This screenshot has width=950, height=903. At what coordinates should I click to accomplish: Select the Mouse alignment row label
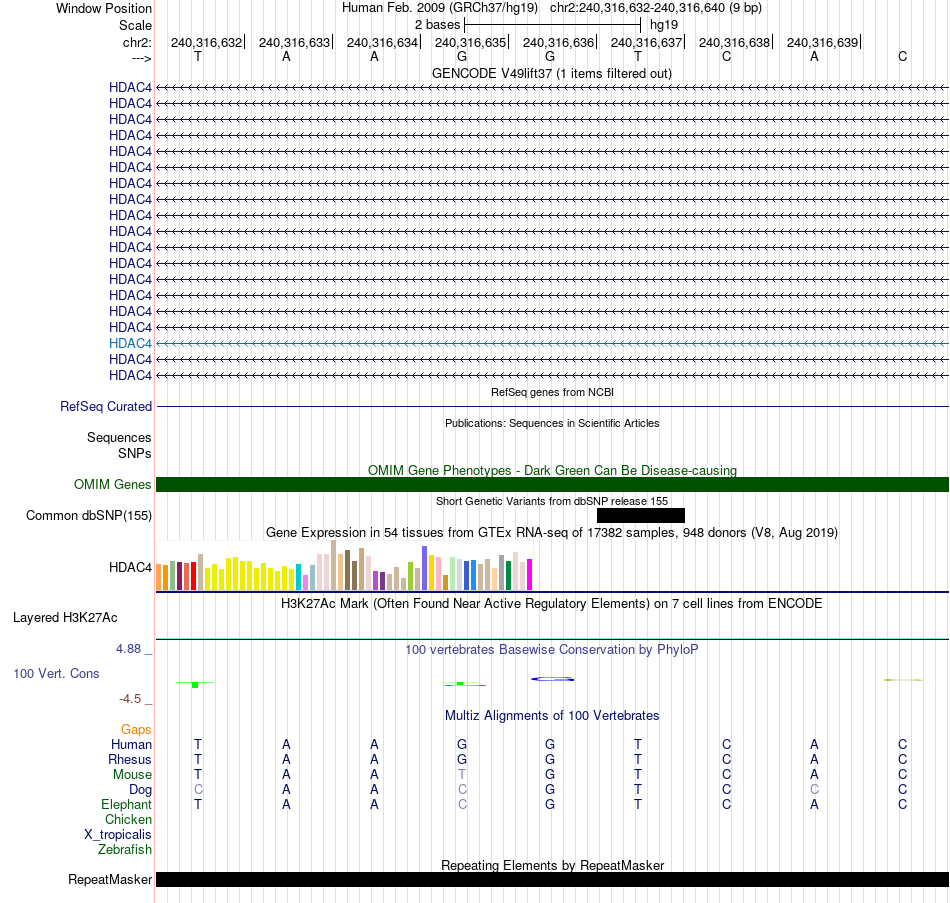(132, 775)
